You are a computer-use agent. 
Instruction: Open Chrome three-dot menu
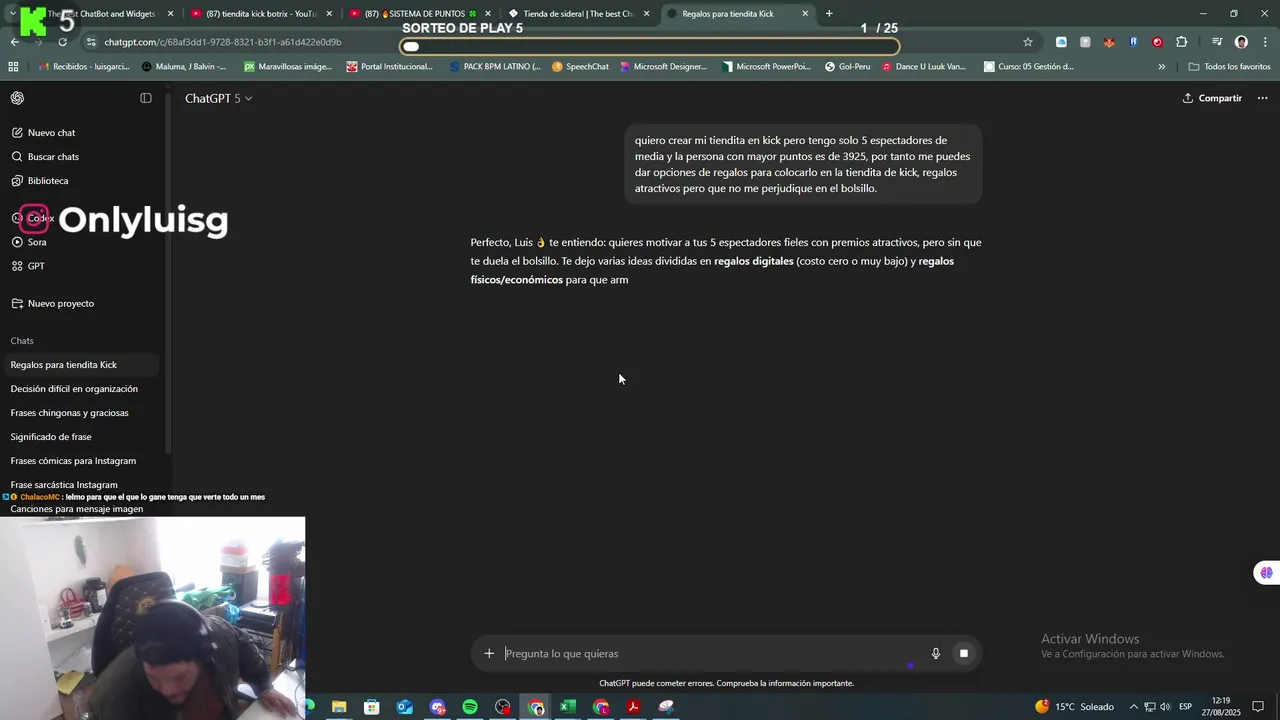[1266, 42]
